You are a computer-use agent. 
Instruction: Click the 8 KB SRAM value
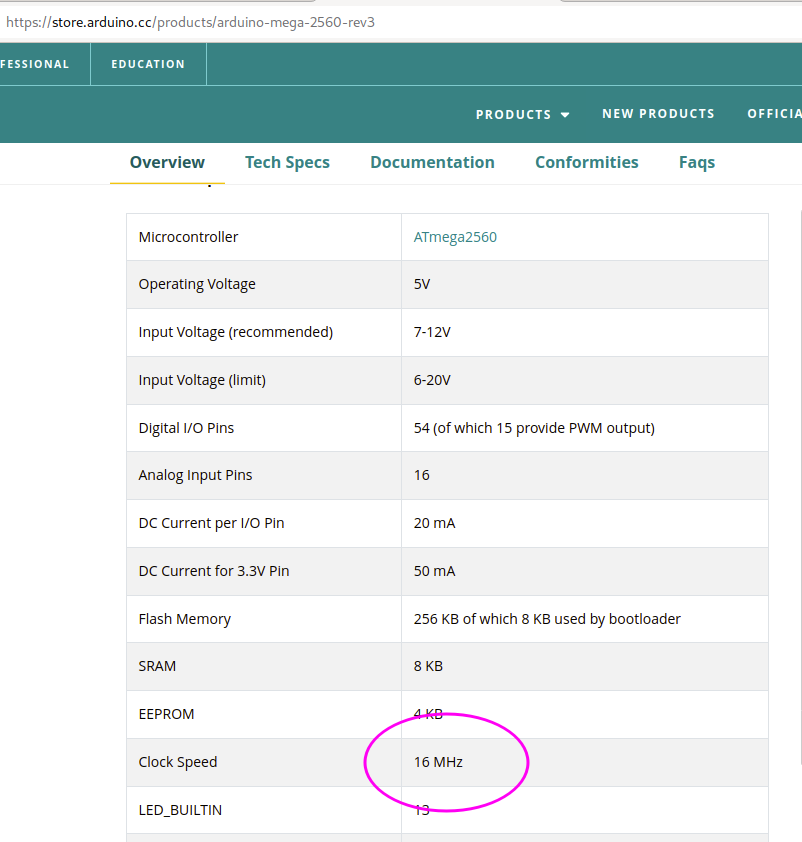coord(428,666)
